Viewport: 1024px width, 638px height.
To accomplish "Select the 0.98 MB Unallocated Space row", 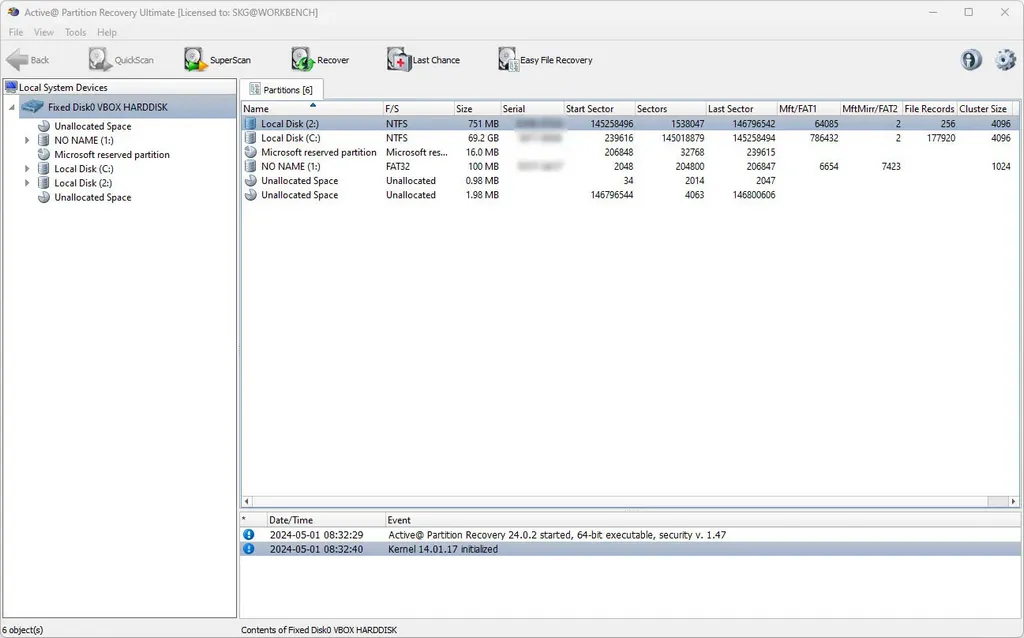I will 630,181.
